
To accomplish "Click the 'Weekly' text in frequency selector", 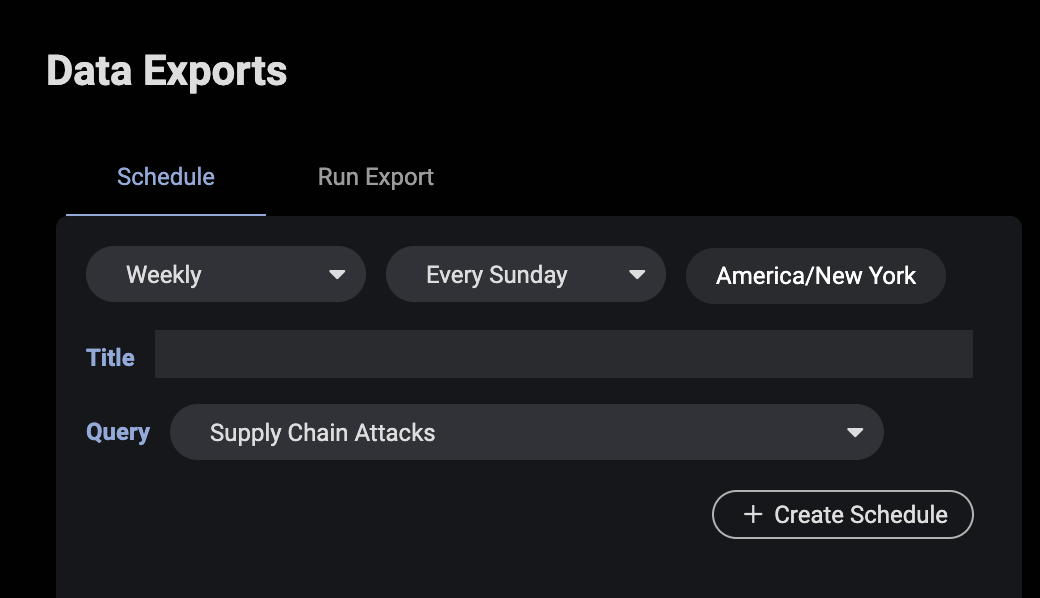I will click(x=164, y=275).
